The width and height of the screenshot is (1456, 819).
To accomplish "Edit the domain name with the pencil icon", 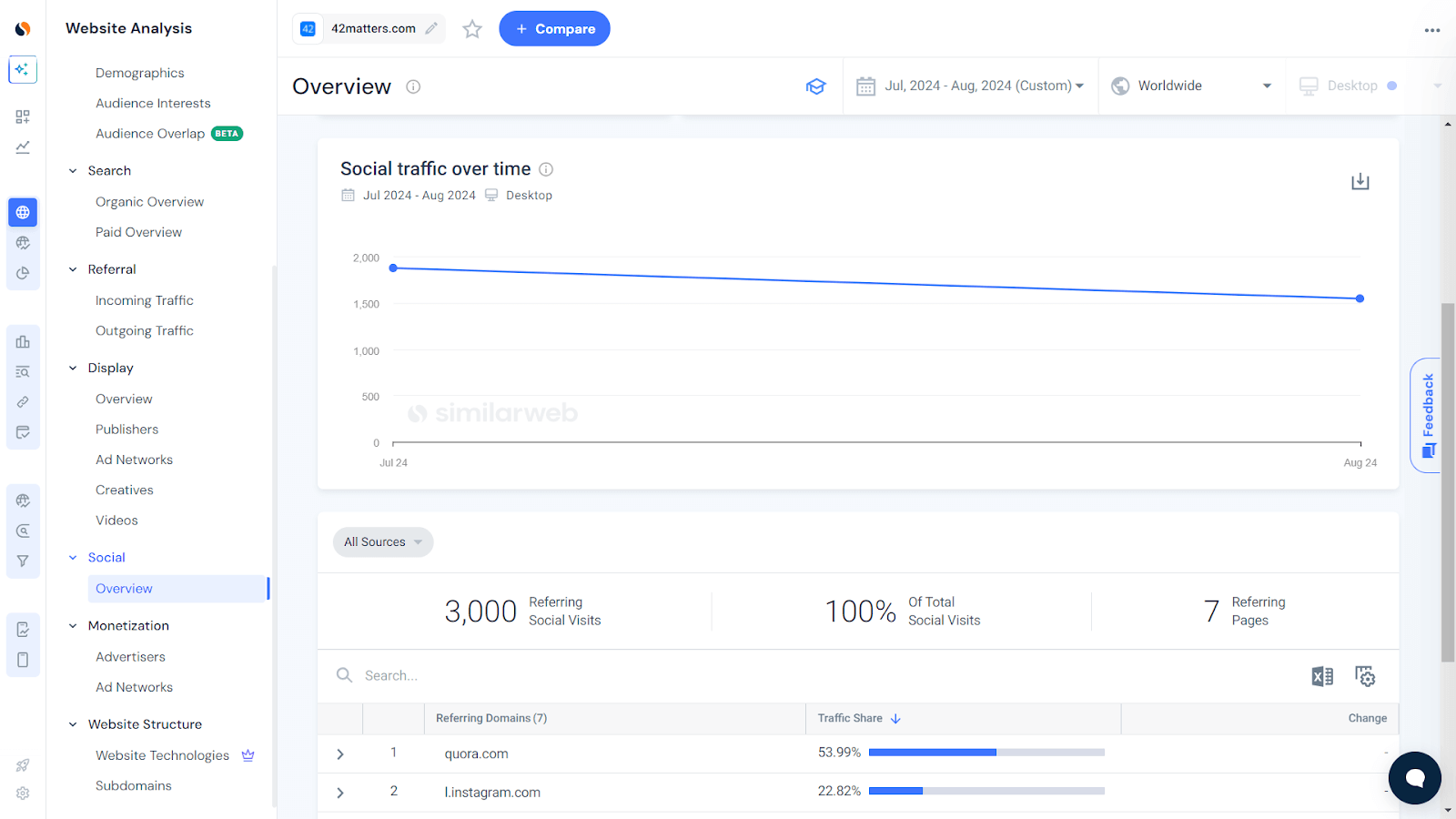I will click(431, 28).
